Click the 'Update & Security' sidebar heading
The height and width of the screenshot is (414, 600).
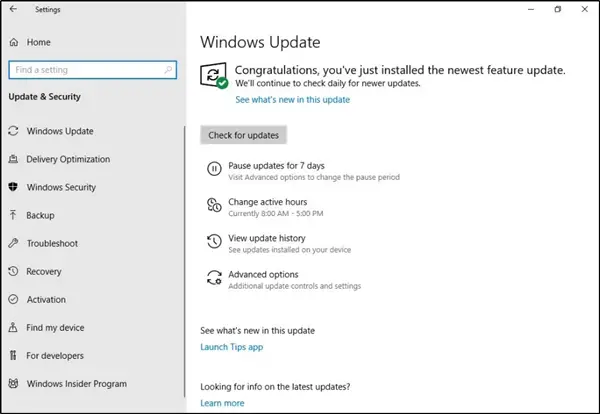[x=44, y=96]
